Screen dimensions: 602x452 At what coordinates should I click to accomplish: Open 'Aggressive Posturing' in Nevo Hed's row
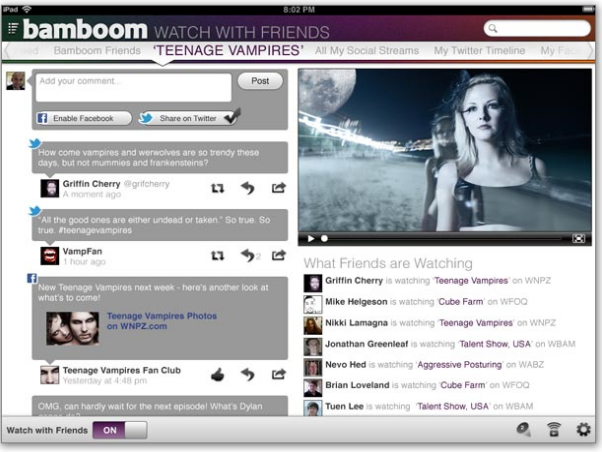(460, 365)
